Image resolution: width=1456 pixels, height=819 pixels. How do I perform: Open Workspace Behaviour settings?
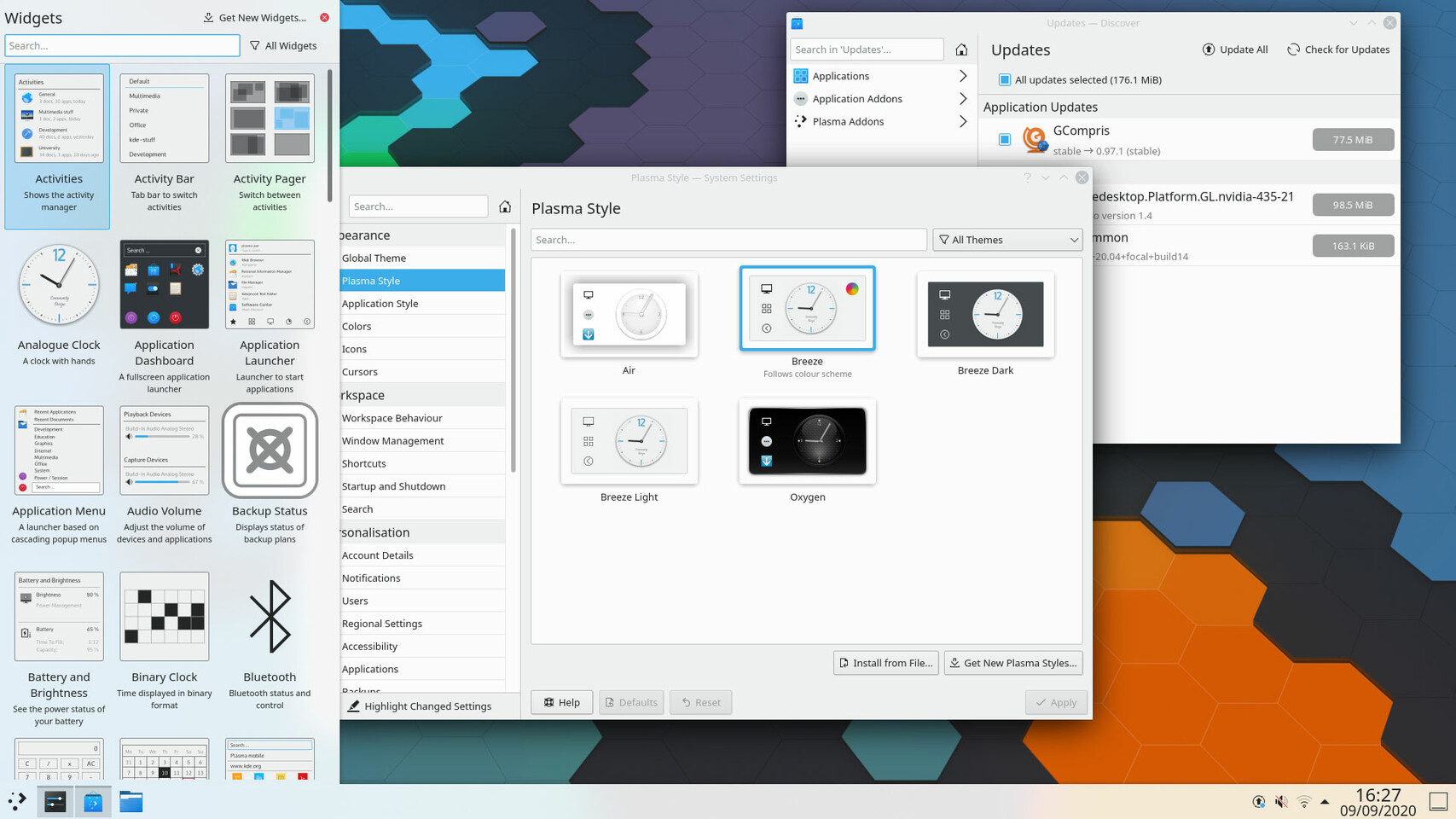422,418
